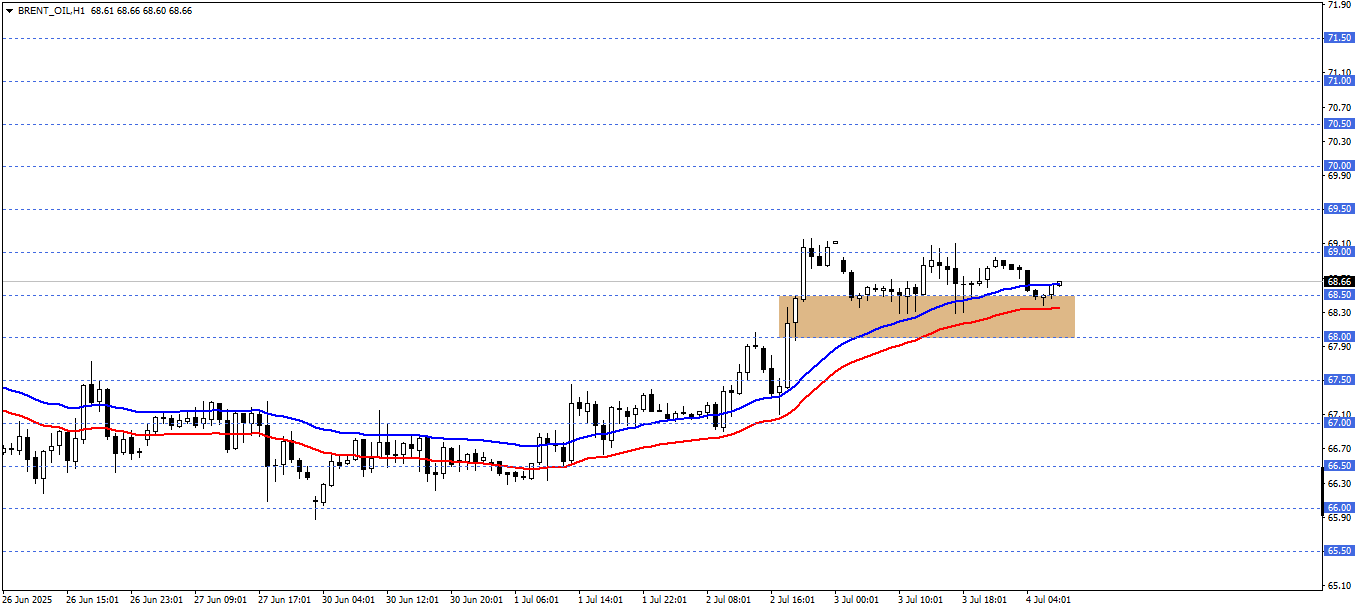
Task: Click the 66.30 price scale value
Action: click(x=1340, y=483)
